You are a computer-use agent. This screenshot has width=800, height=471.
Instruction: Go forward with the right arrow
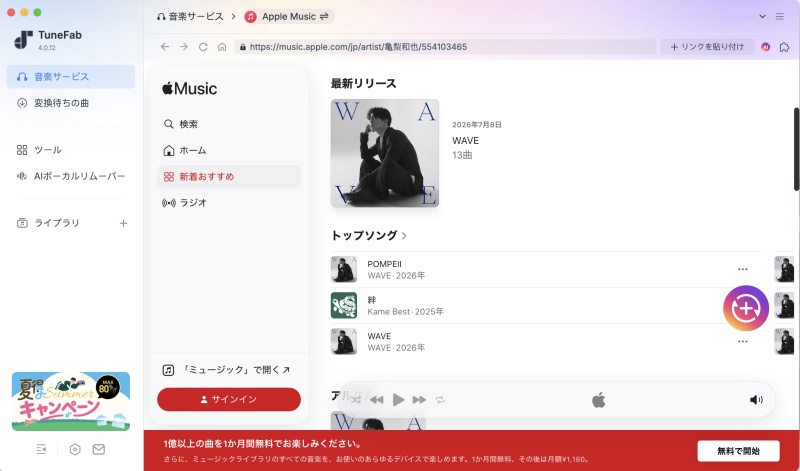[x=184, y=46]
